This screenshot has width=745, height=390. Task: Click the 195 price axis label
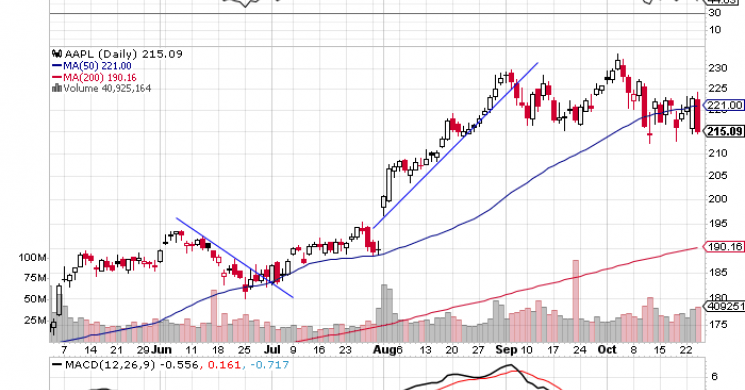pyautogui.click(x=717, y=223)
